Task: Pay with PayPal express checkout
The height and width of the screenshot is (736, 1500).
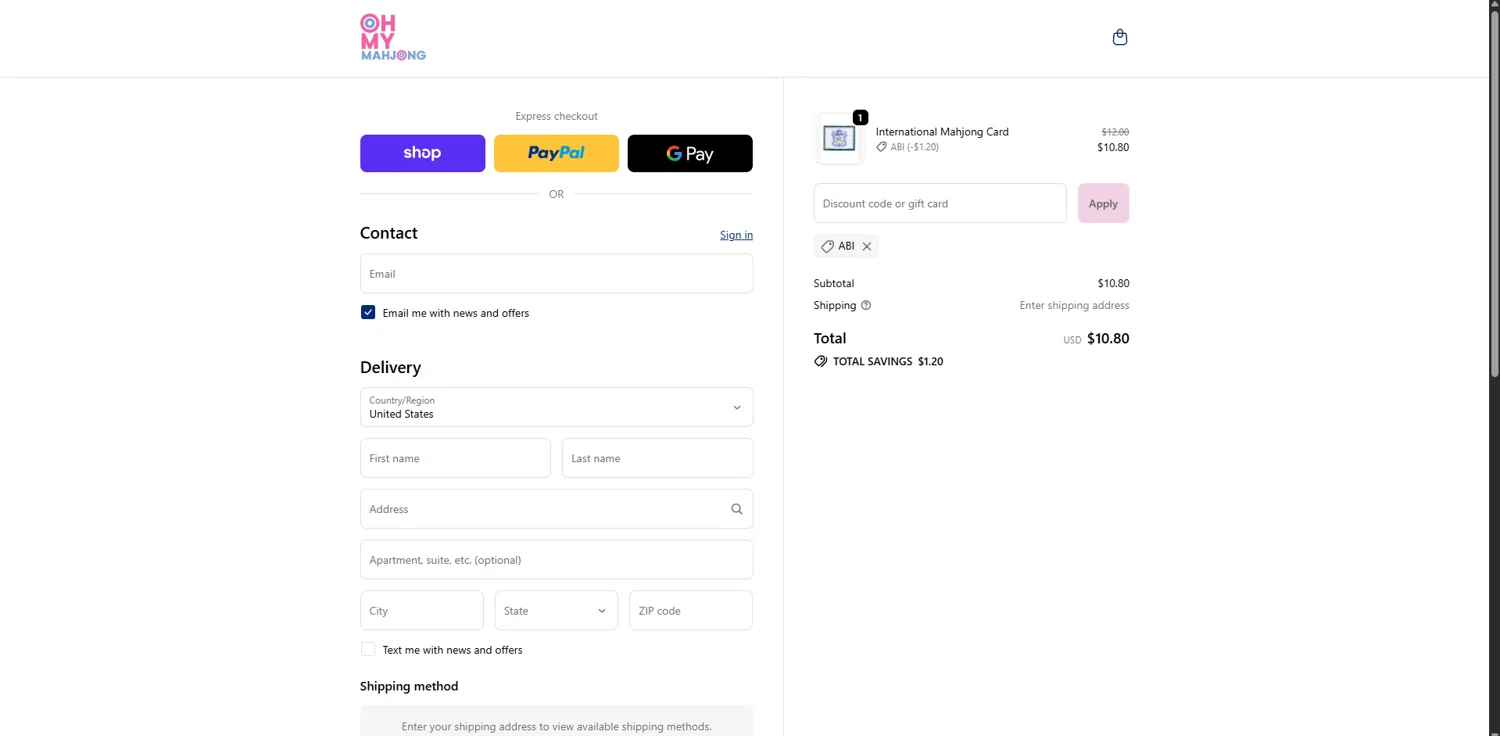Action: pyautogui.click(x=556, y=153)
